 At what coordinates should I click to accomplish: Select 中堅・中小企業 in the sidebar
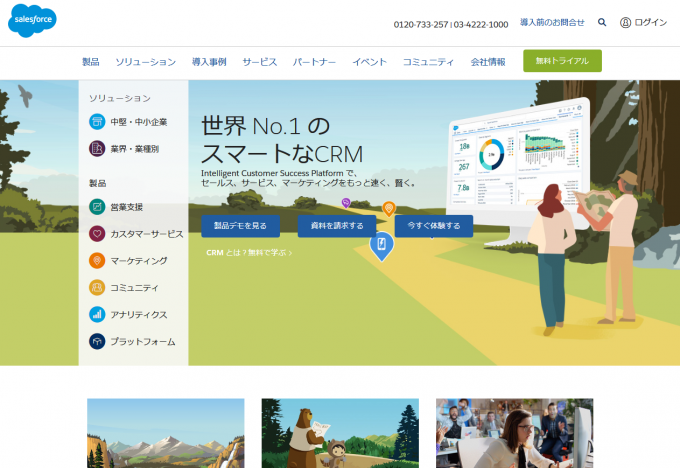[139, 122]
